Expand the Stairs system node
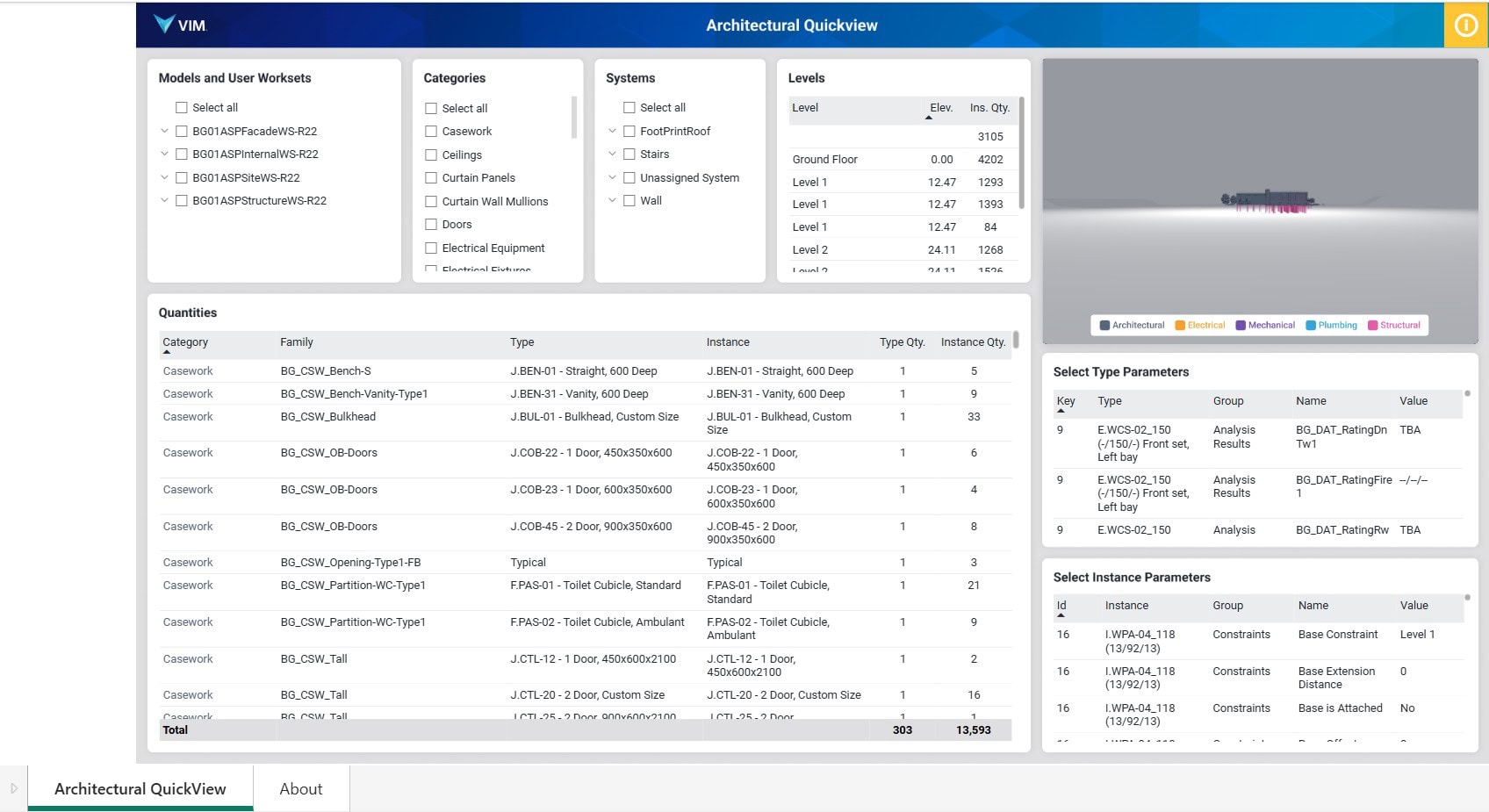This screenshot has width=1489, height=812. click(612, 154)
